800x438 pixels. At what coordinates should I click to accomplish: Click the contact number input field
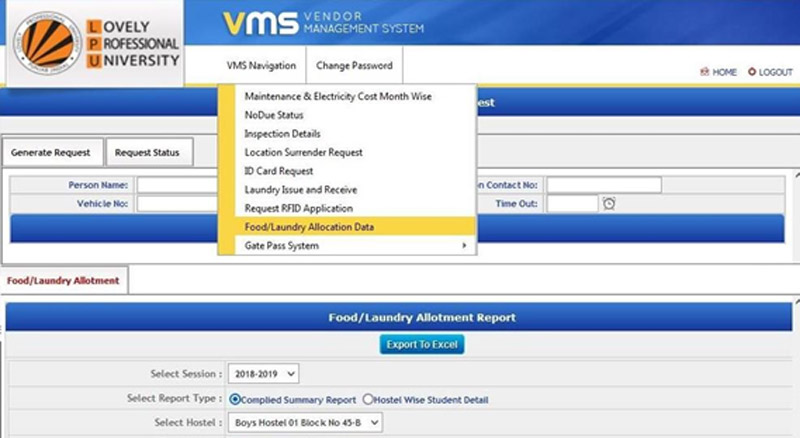pyautogui.click(x=603, y=185)
